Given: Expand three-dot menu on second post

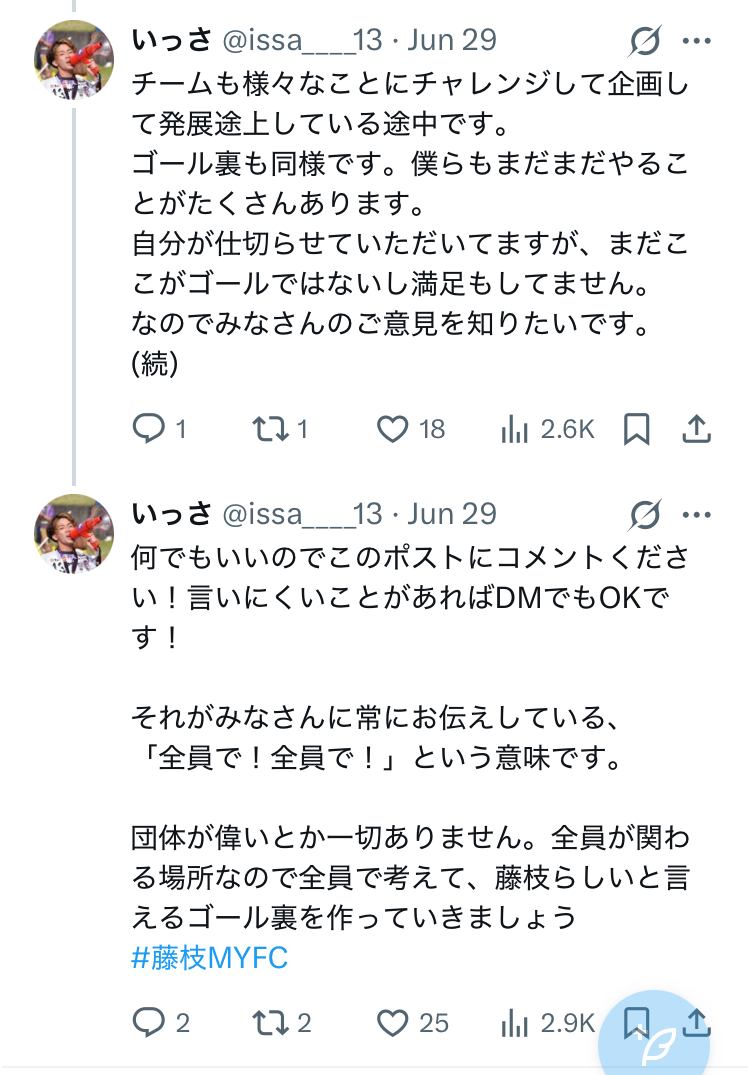Looking at the screenshot, I should tap(696, 515).
